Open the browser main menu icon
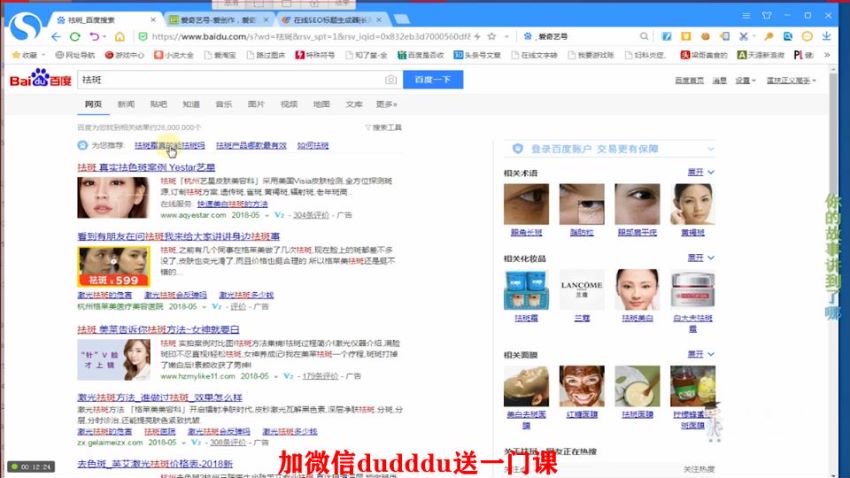The width and height of the screenshot is (850, 478). pos(746,16)
